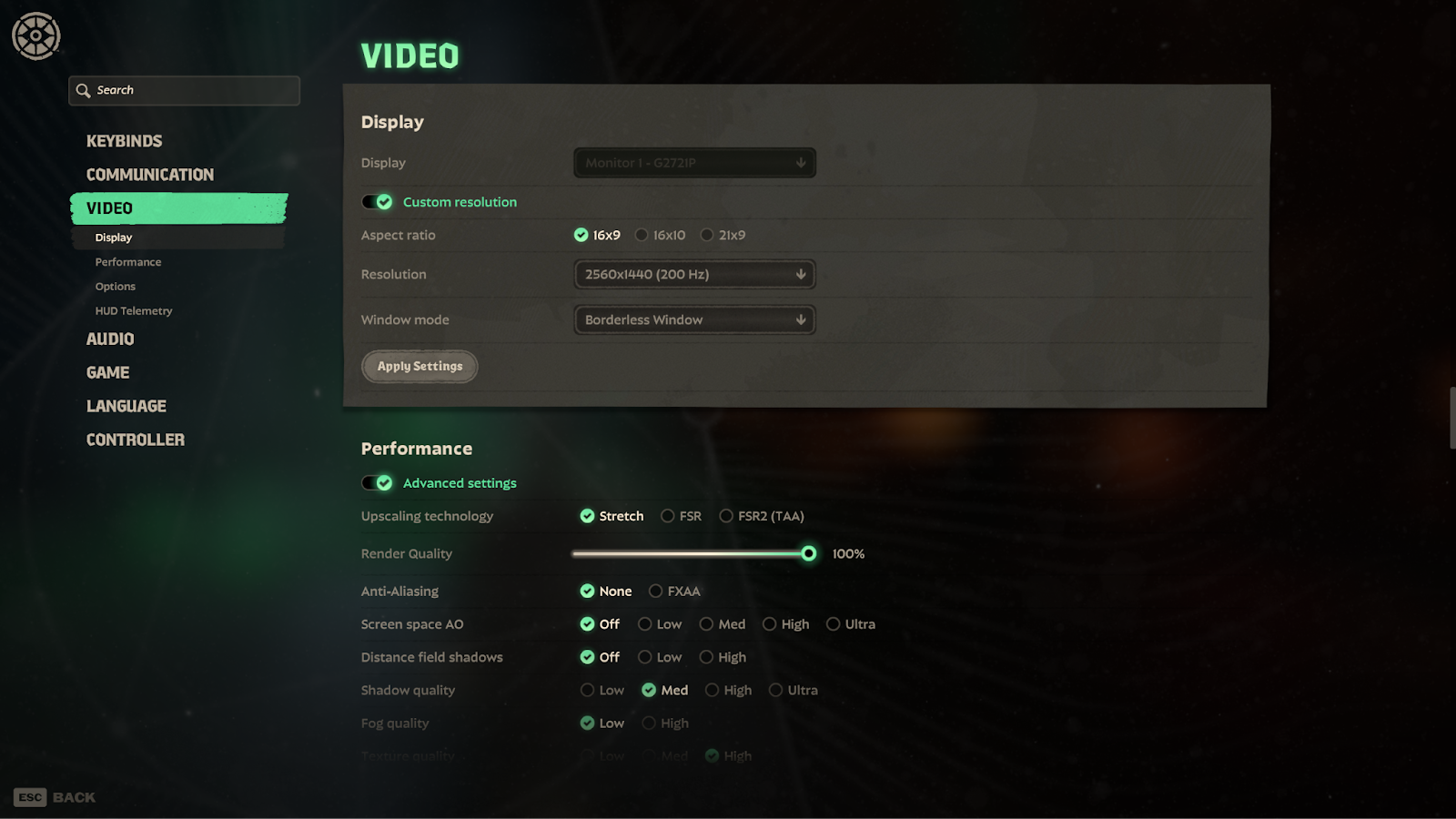Choose FSR2 (TAA) upscaling technology

(726, 516)
